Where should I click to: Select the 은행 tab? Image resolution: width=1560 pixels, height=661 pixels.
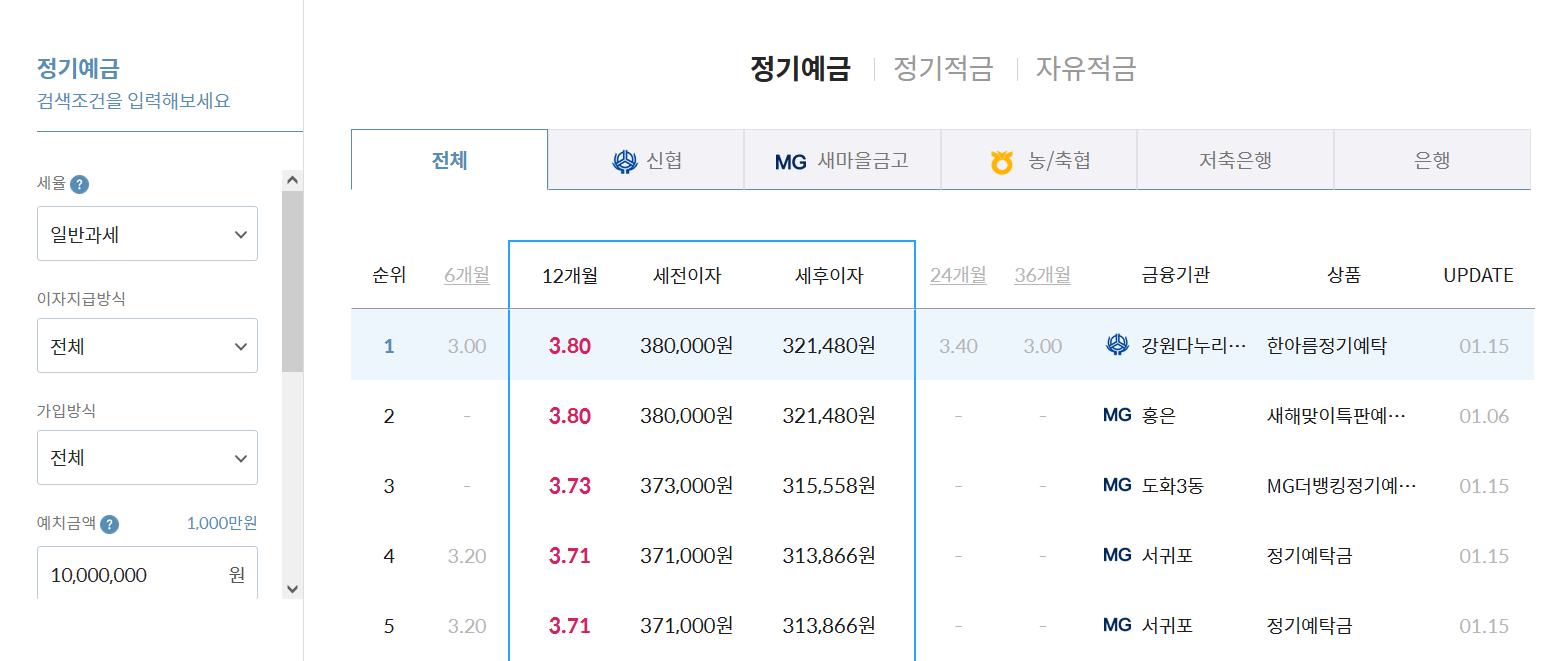[1432, 160]
